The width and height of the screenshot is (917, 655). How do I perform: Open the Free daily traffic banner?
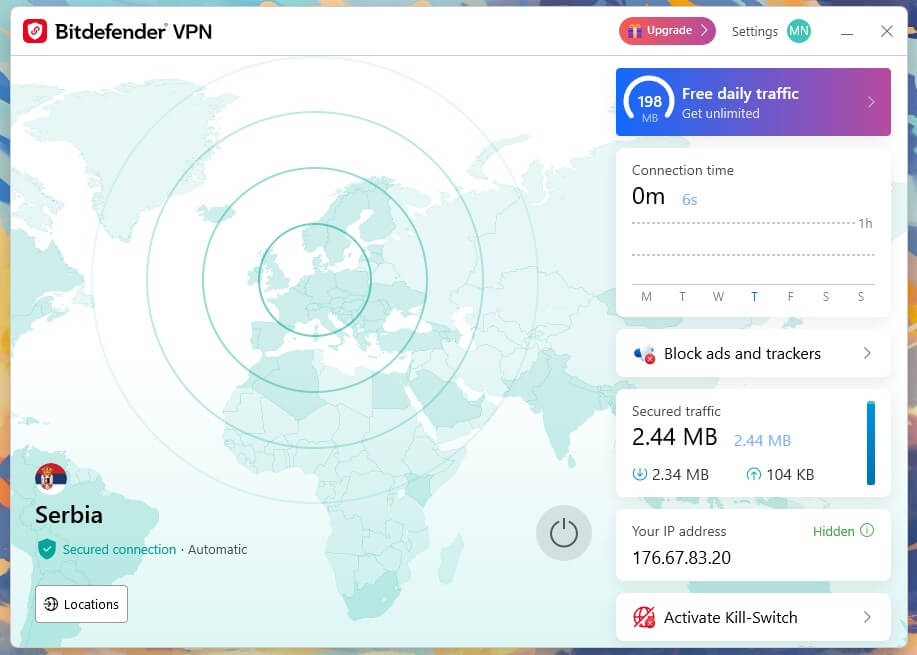tap(753, 102)
